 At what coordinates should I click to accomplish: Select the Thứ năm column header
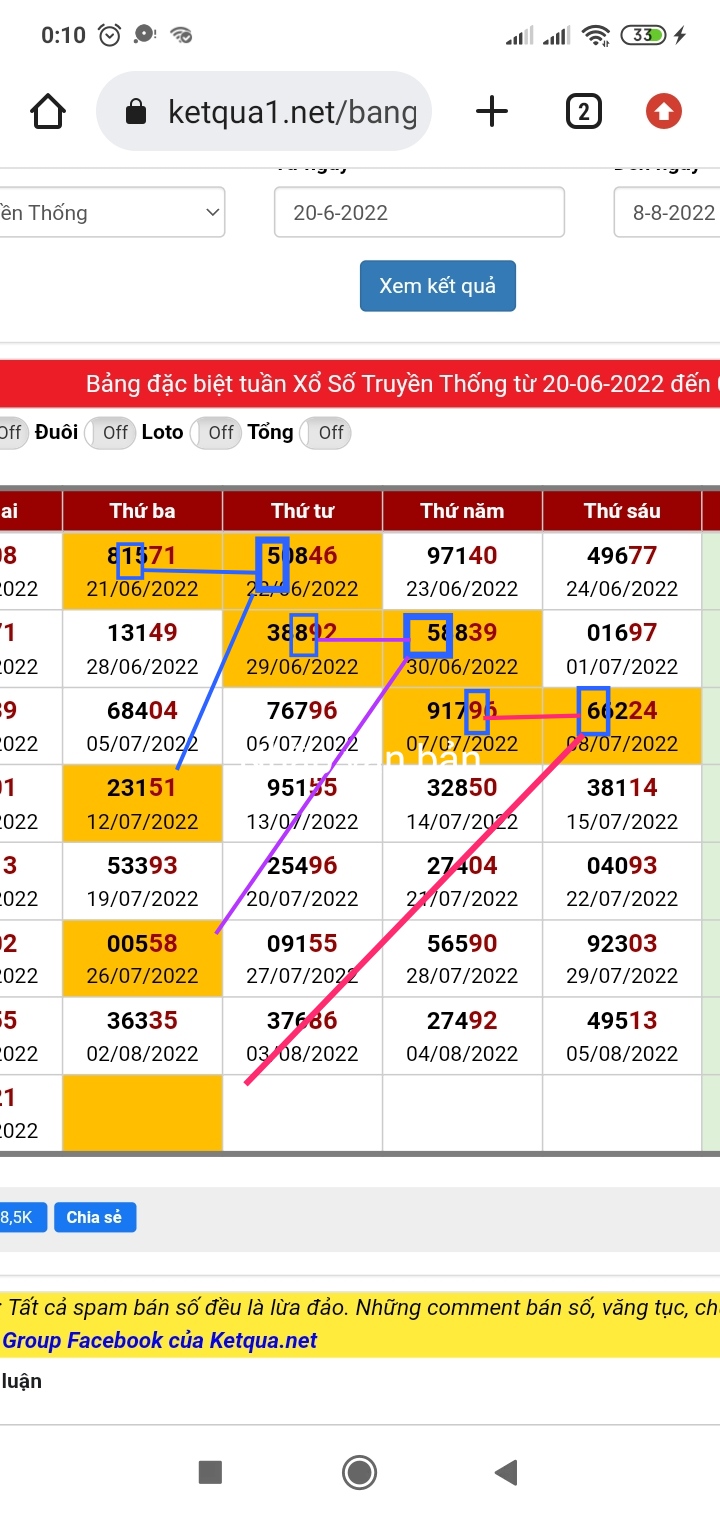tap(462, 511)
